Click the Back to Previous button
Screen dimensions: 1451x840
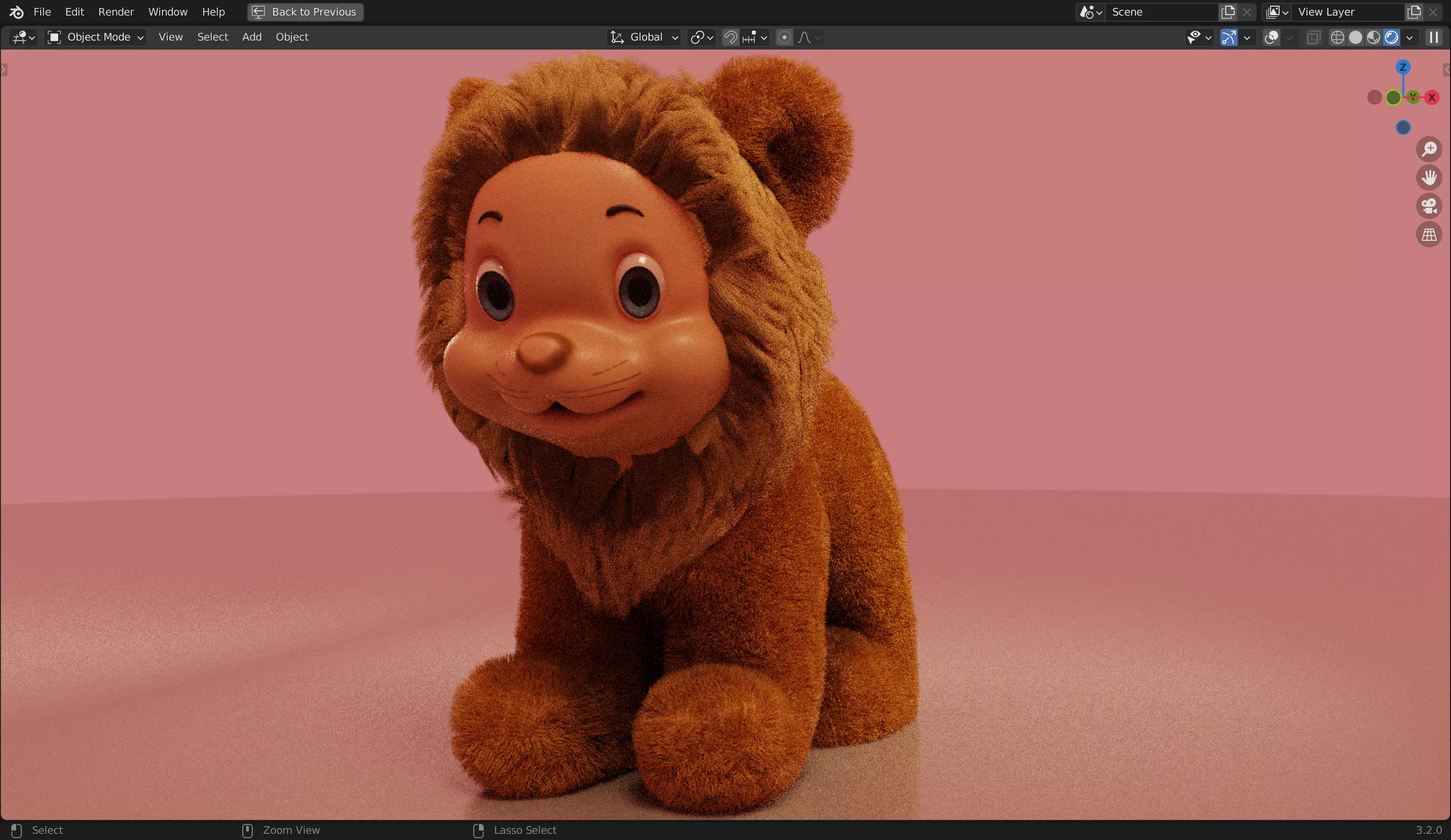pos(305,11)
